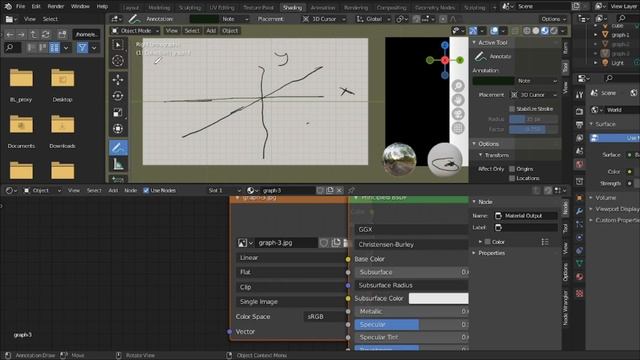640x360 pixels.
Task: Toggle Stabilize Stroke checkbox
Action: click(x=512, y=109)
